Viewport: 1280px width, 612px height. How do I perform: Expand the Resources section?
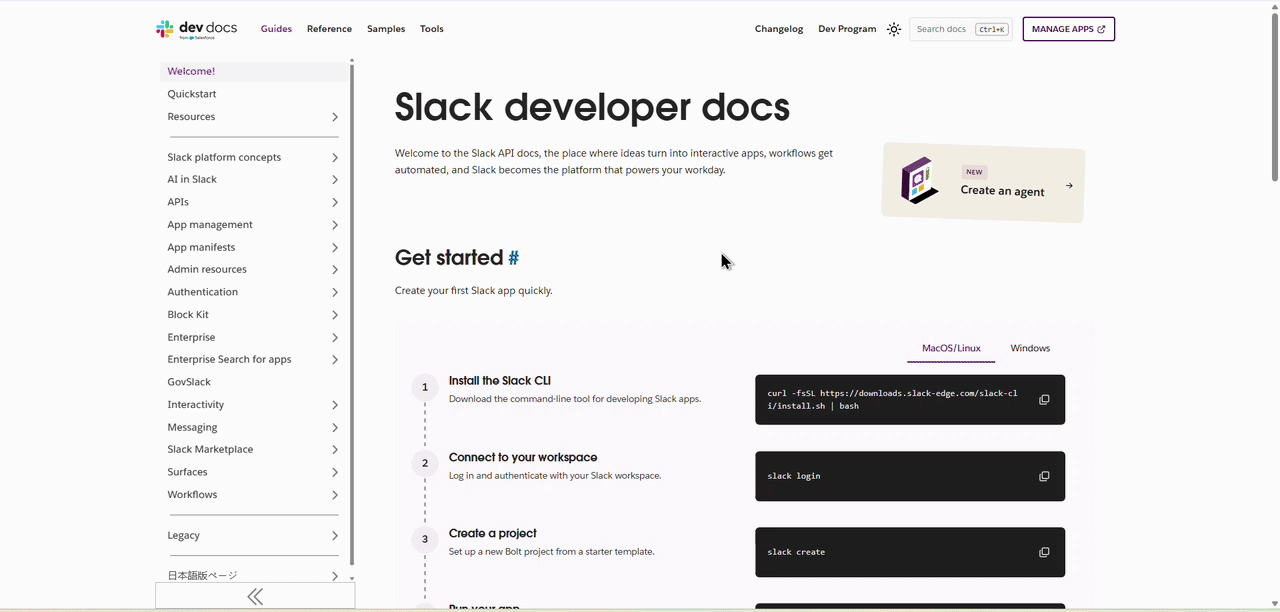click(x=335, y=117)
